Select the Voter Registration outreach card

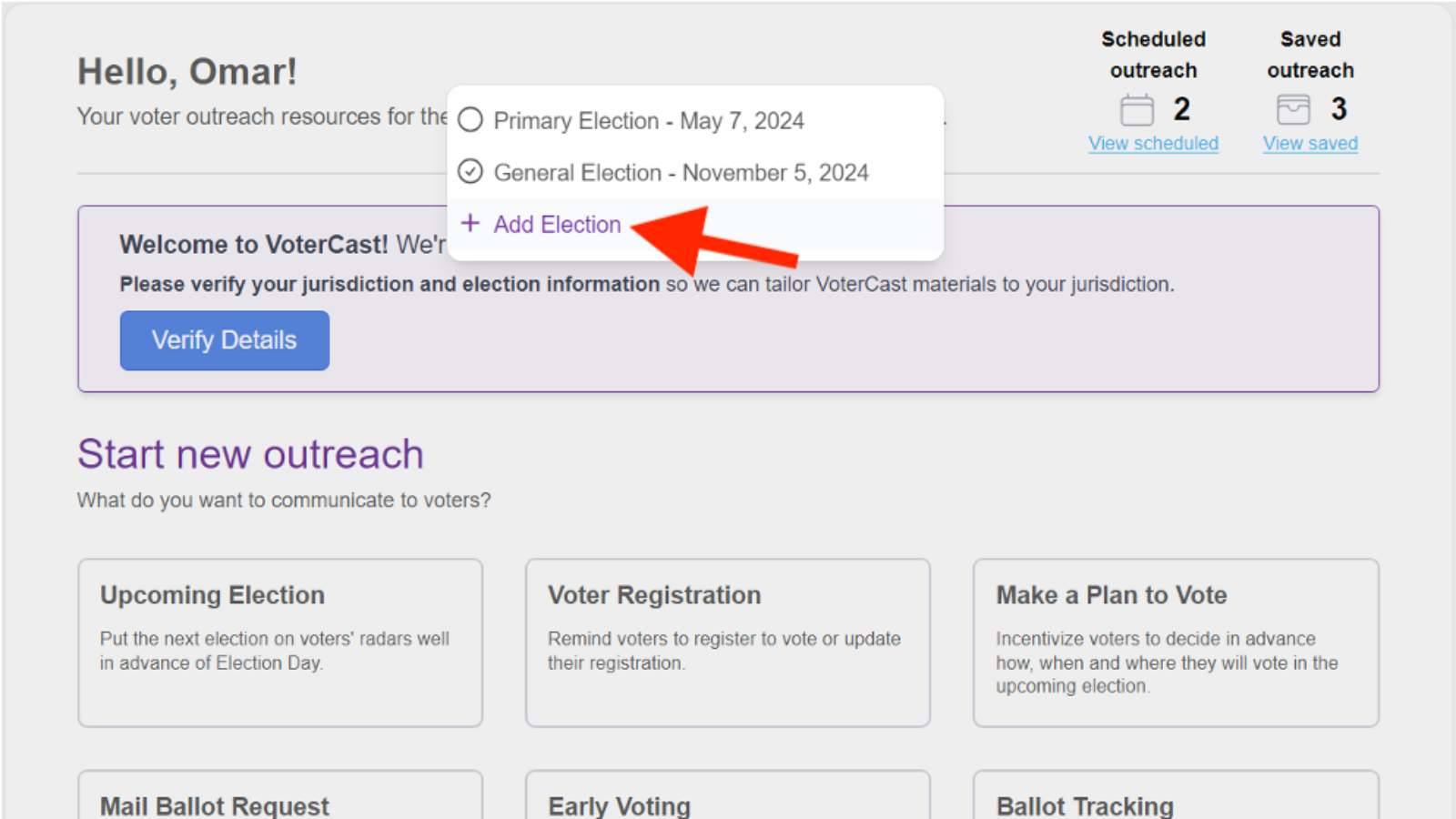727,642
